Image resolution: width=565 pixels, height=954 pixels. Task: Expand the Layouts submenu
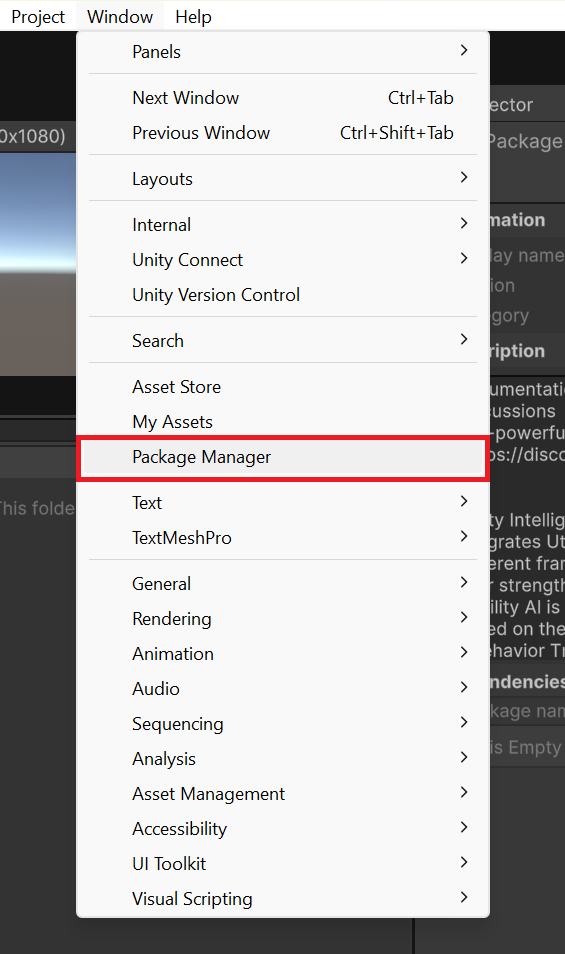point(283,179)
